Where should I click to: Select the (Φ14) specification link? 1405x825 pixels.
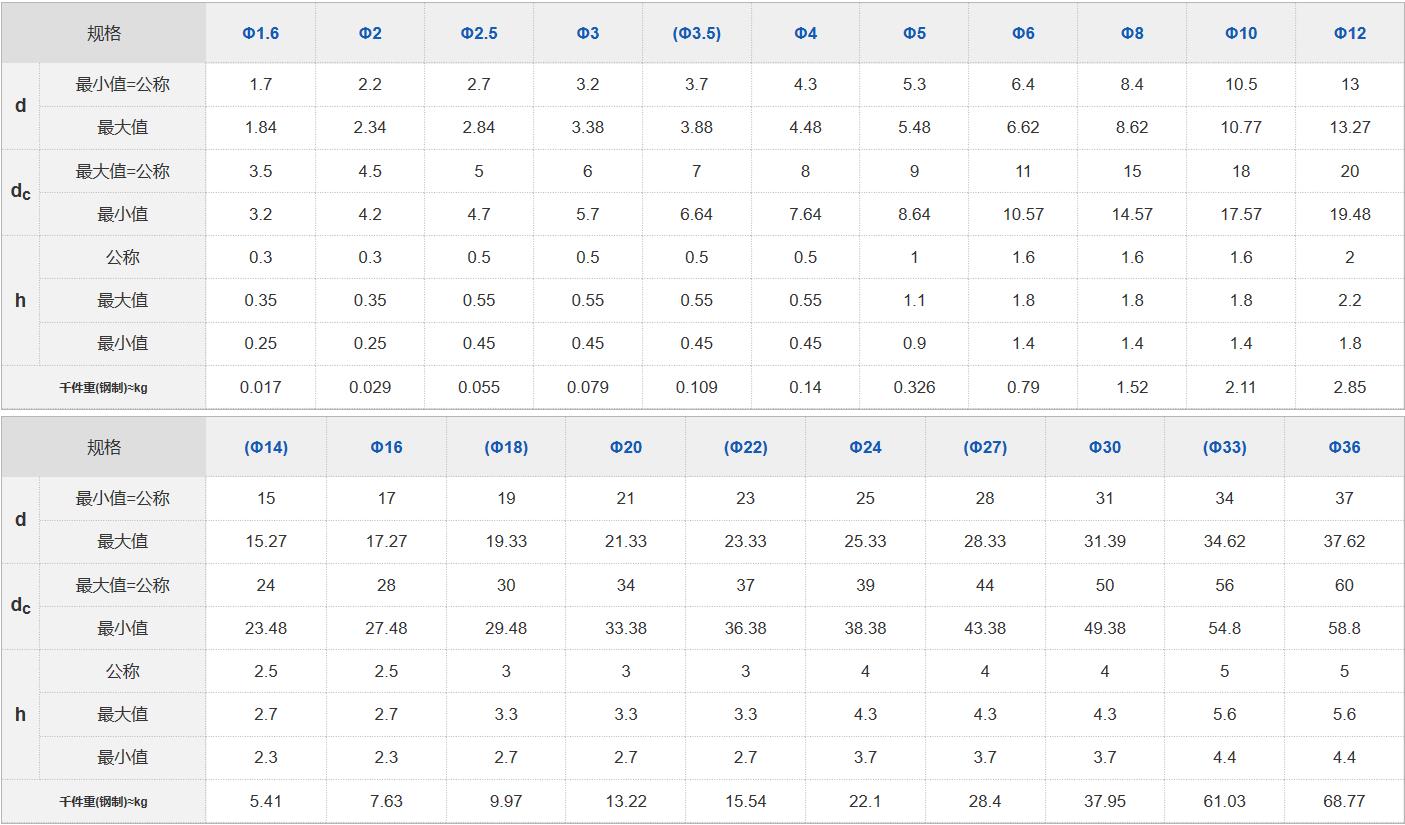pos(266,447)
